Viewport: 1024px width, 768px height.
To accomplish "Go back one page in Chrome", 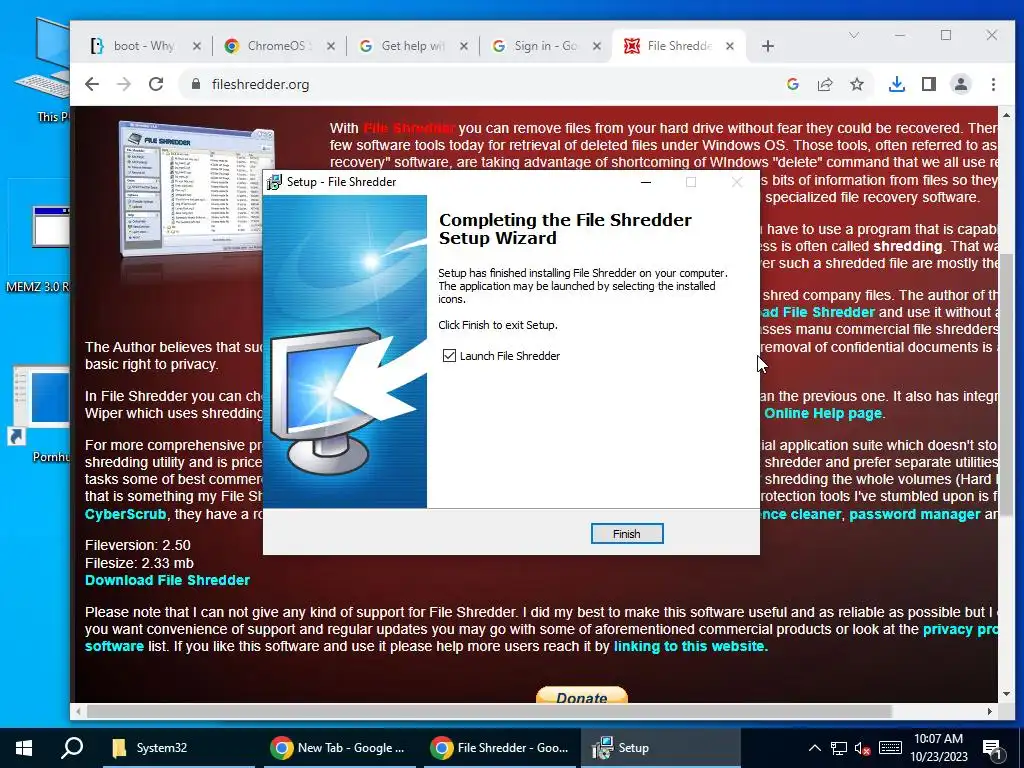I will click(92, 84).
